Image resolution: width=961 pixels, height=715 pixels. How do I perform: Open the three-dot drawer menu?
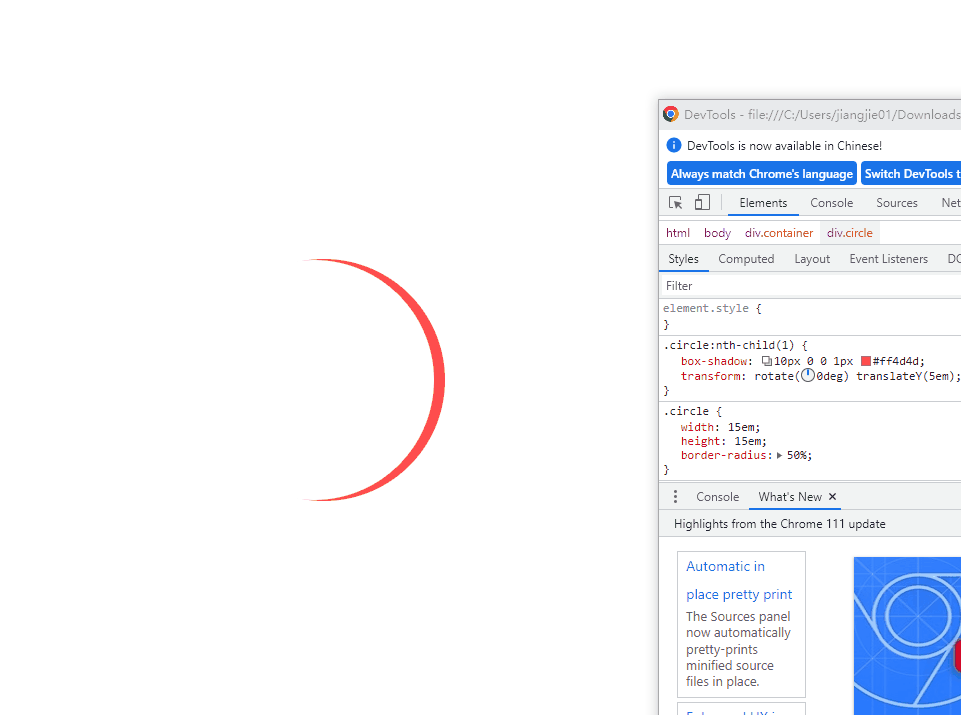click(675, 496)
